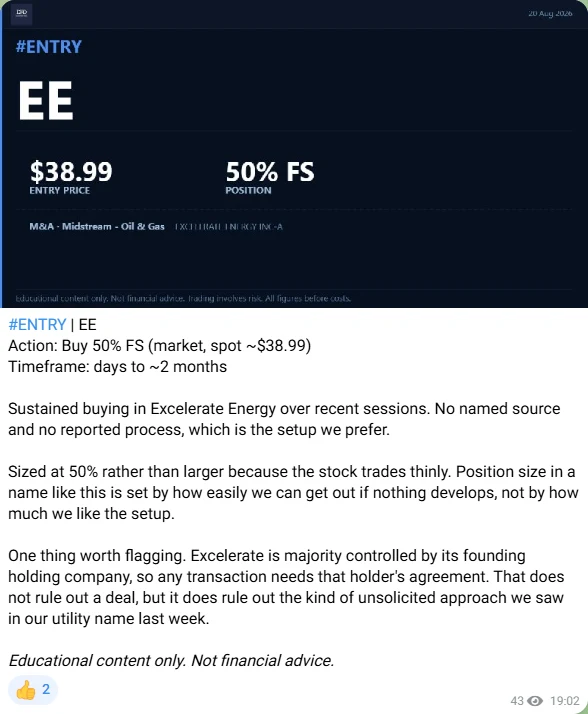Click the M&A · Midstream · Oil & Gas tag
The width and height of the screenshot is (588, 714).
(97, 226)
